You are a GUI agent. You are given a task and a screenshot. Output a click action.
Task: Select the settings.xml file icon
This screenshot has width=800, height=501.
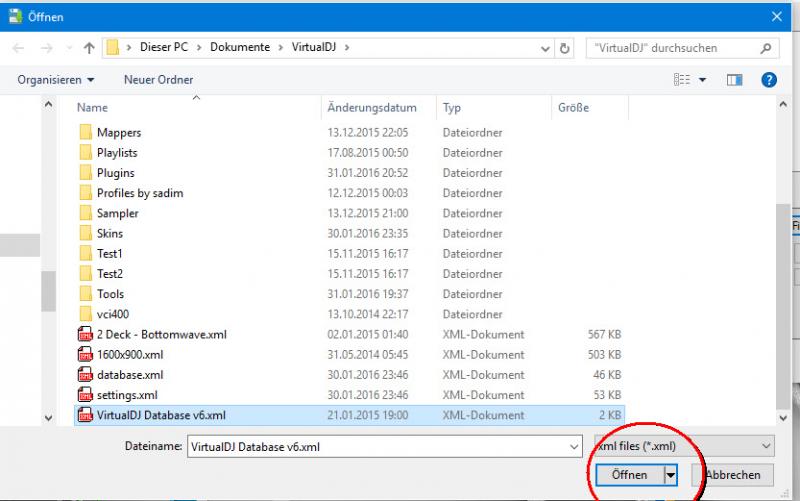pyautogui.click(x=85, y=395)
